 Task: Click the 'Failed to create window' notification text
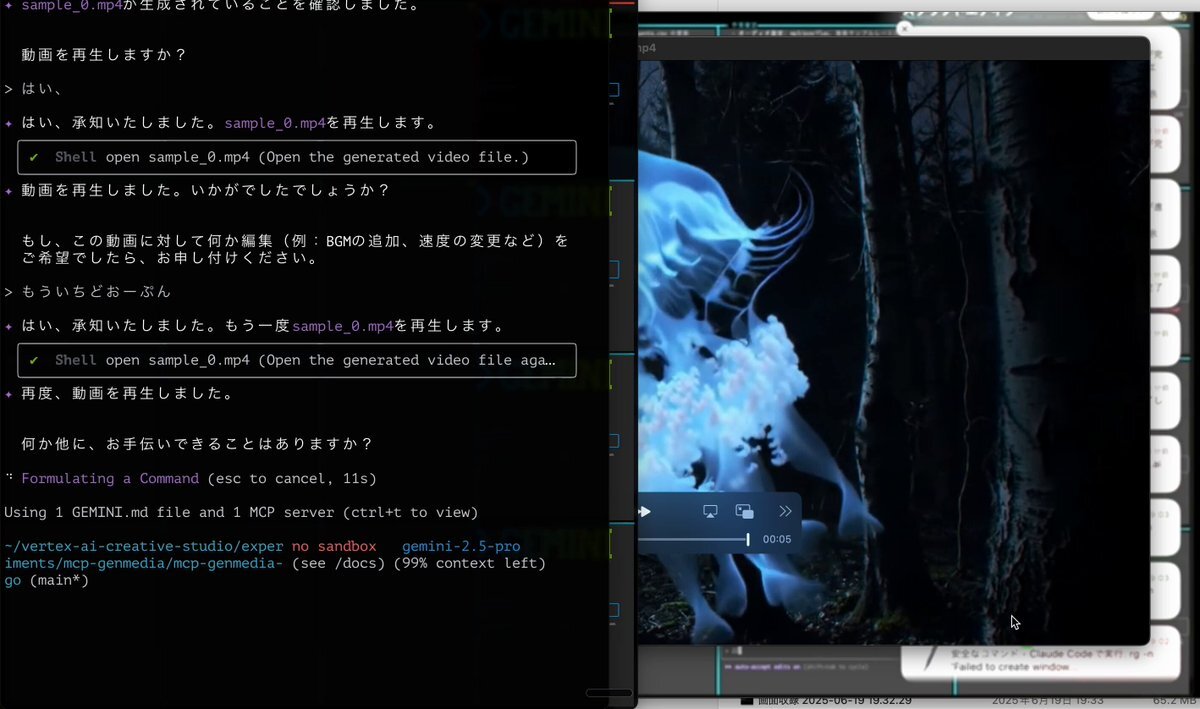[x=1010, y=667]
